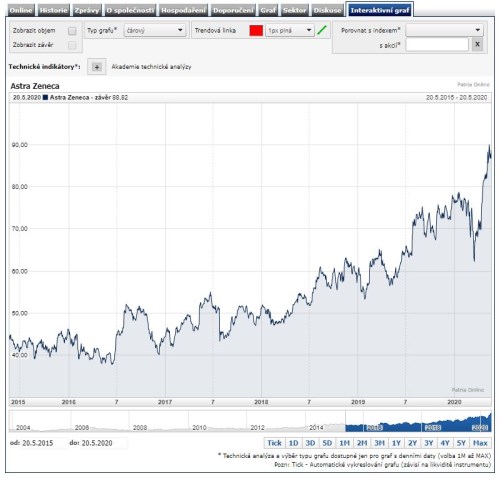Add technical indicator with plus button

click(97, 67)
